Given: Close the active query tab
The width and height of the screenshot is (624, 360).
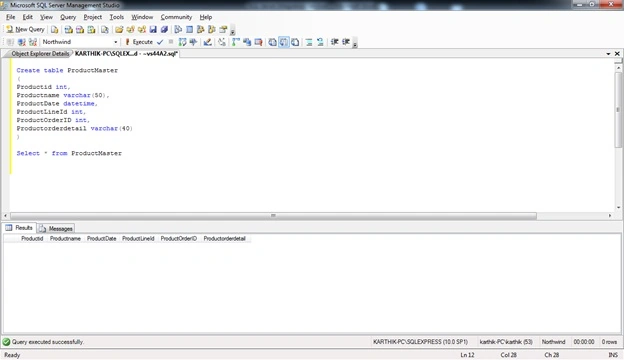Looking at the screenshot, I should (617, 54).
